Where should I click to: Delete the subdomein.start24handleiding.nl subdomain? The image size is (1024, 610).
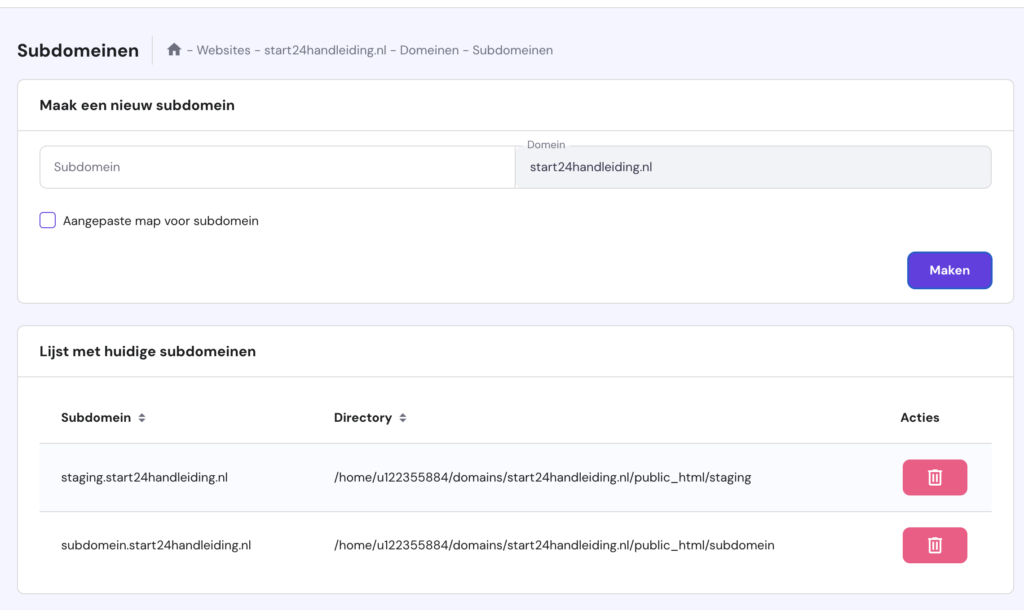pyautogui.click(x=934, y=546)
